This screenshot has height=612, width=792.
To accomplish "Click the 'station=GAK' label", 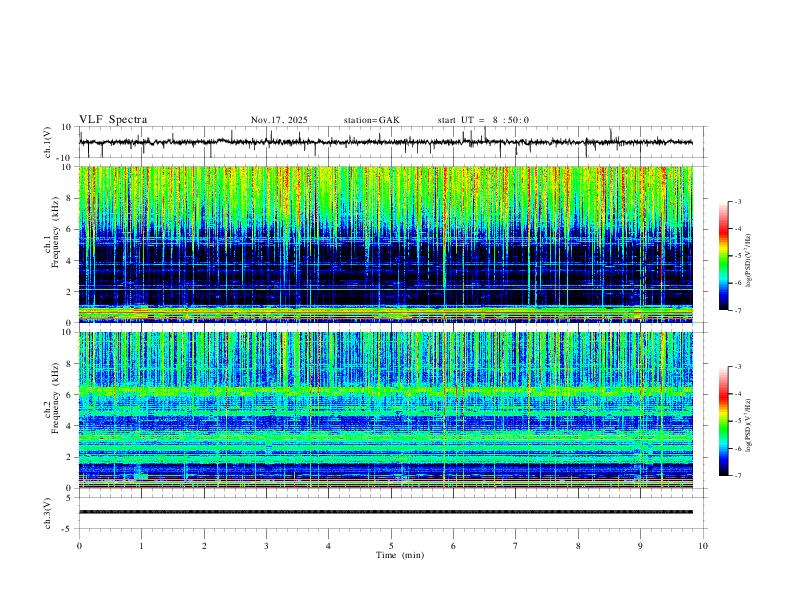I will pos(371,120).
